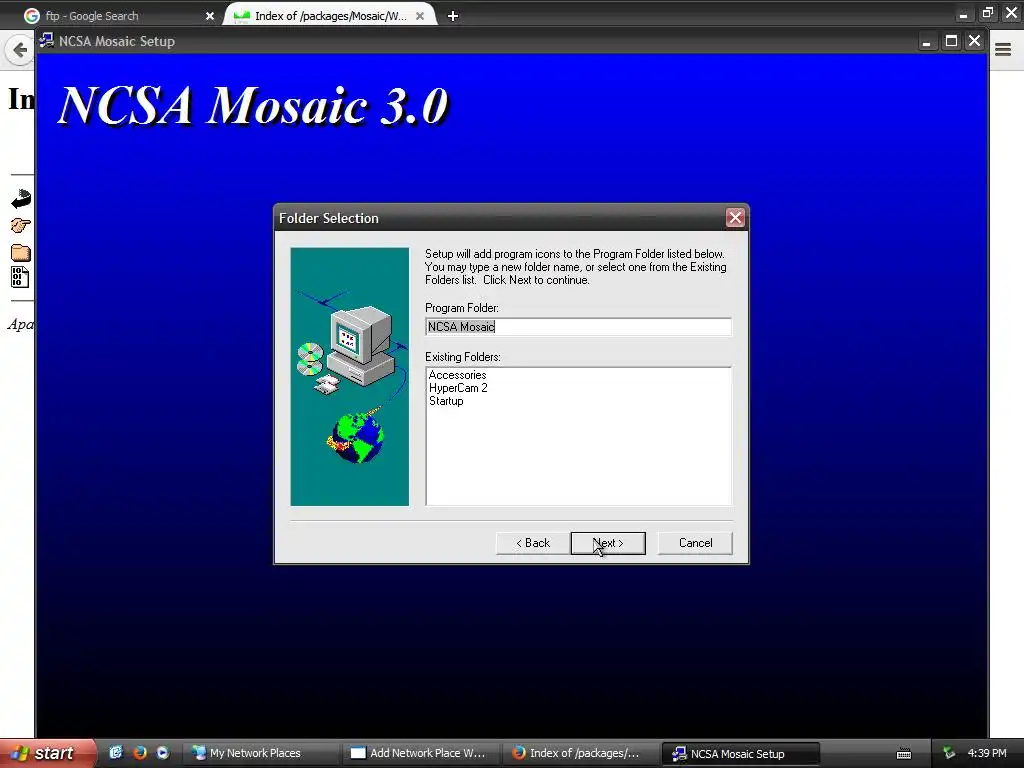The width and height of the screenshot is (1024, 768).
Task: Minimize the NCSA Mosaic Setup window
Action: (x=926, y=42)
